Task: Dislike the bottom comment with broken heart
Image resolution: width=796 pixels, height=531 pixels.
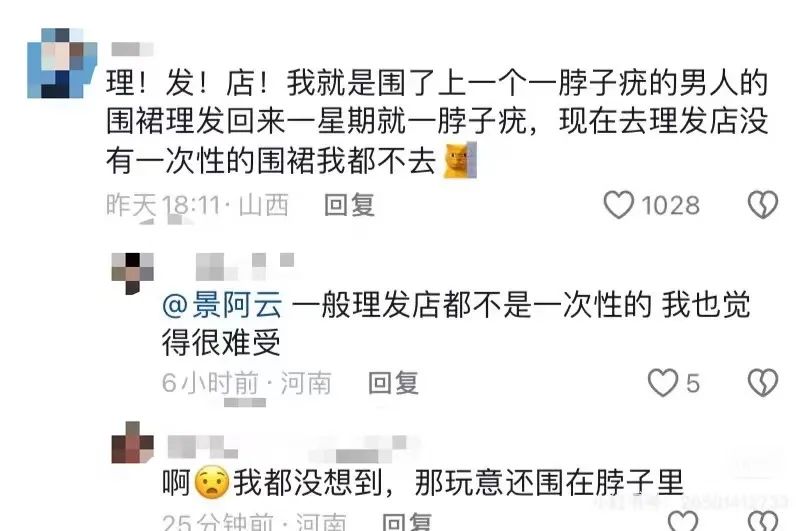Action: (762, 521)
